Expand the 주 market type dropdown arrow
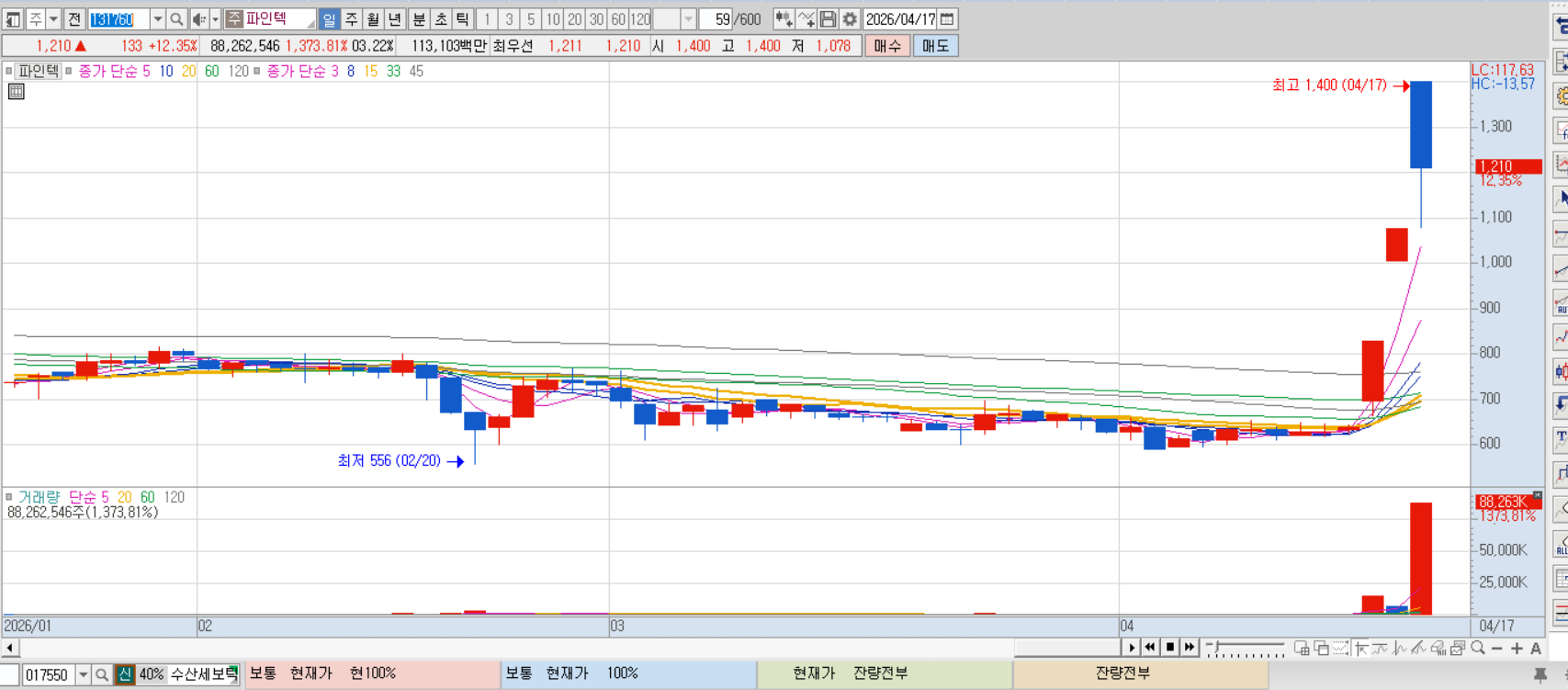The height and width of the screenshot is (690, 1568). tap(53, 19)
